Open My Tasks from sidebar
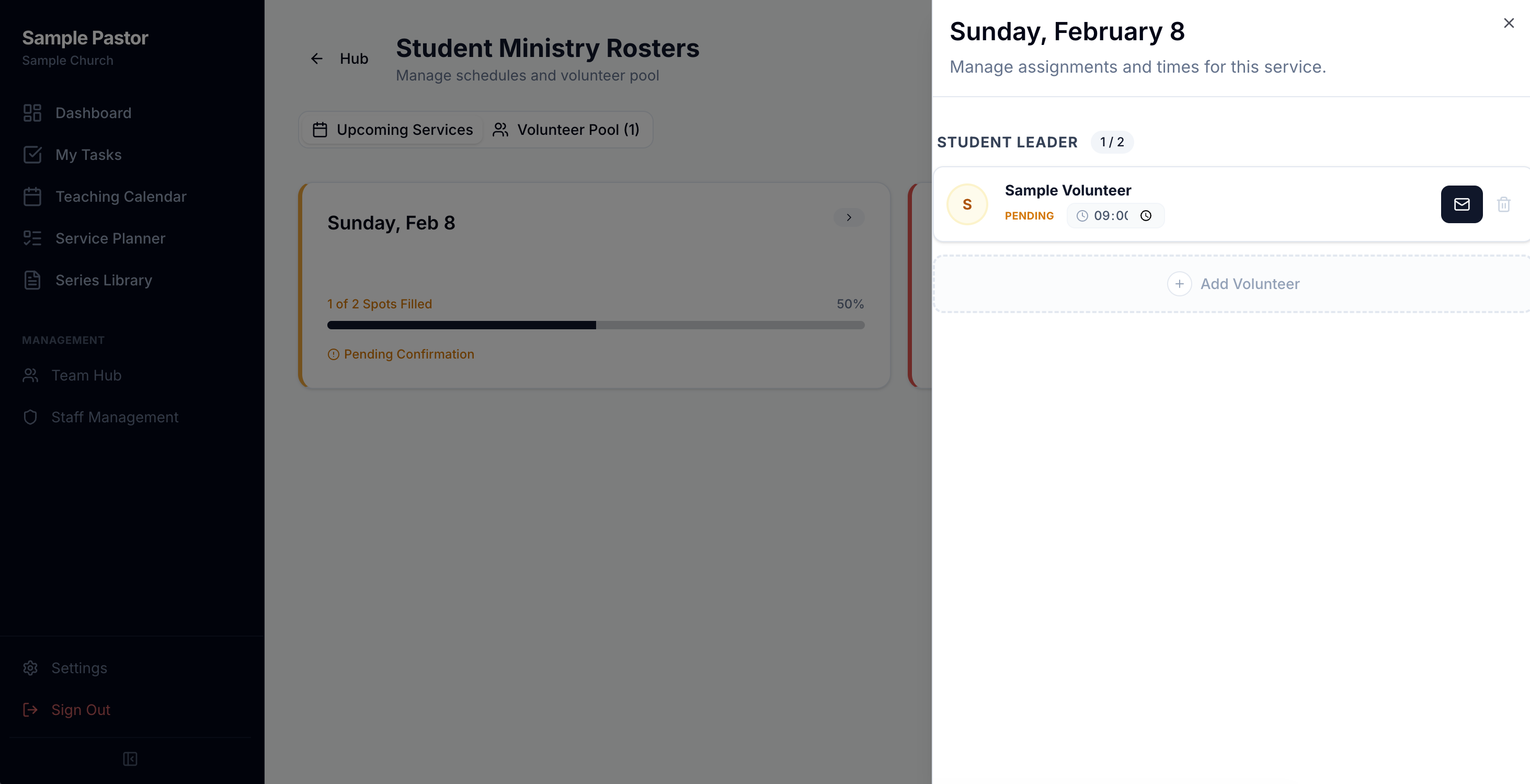 88,155
